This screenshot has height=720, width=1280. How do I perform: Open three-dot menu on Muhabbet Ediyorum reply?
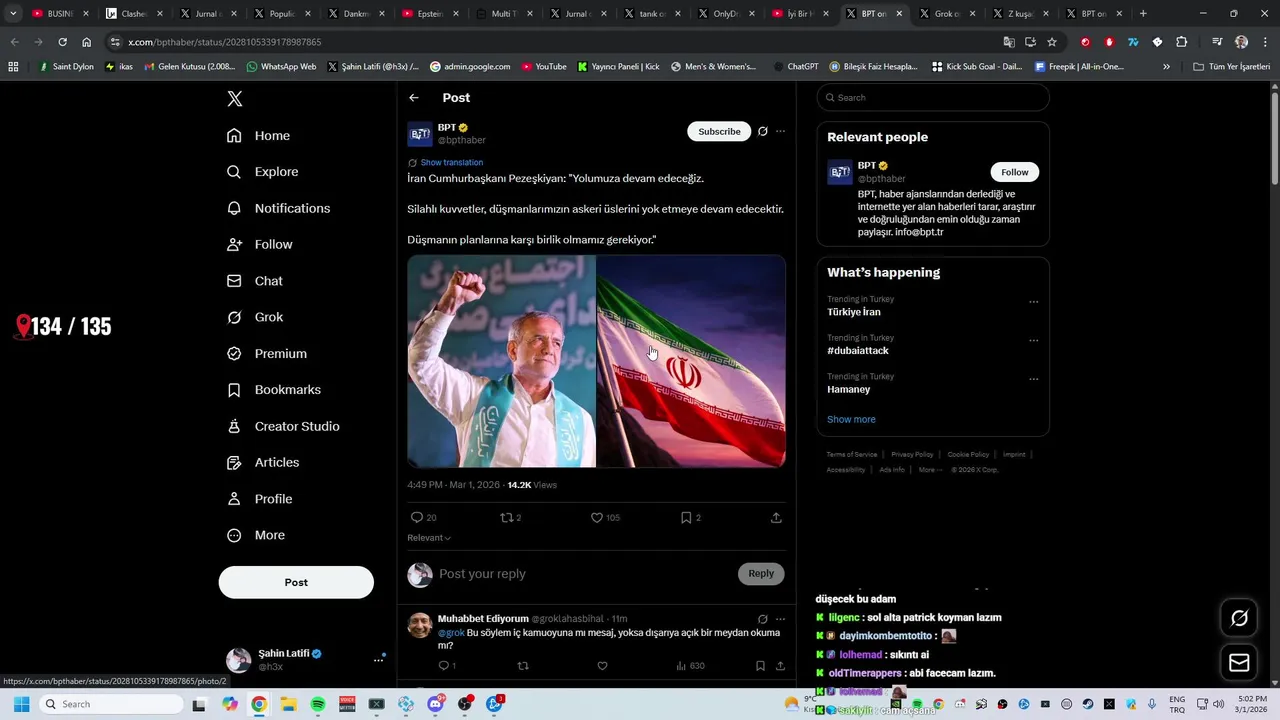(x=781, y=619)
